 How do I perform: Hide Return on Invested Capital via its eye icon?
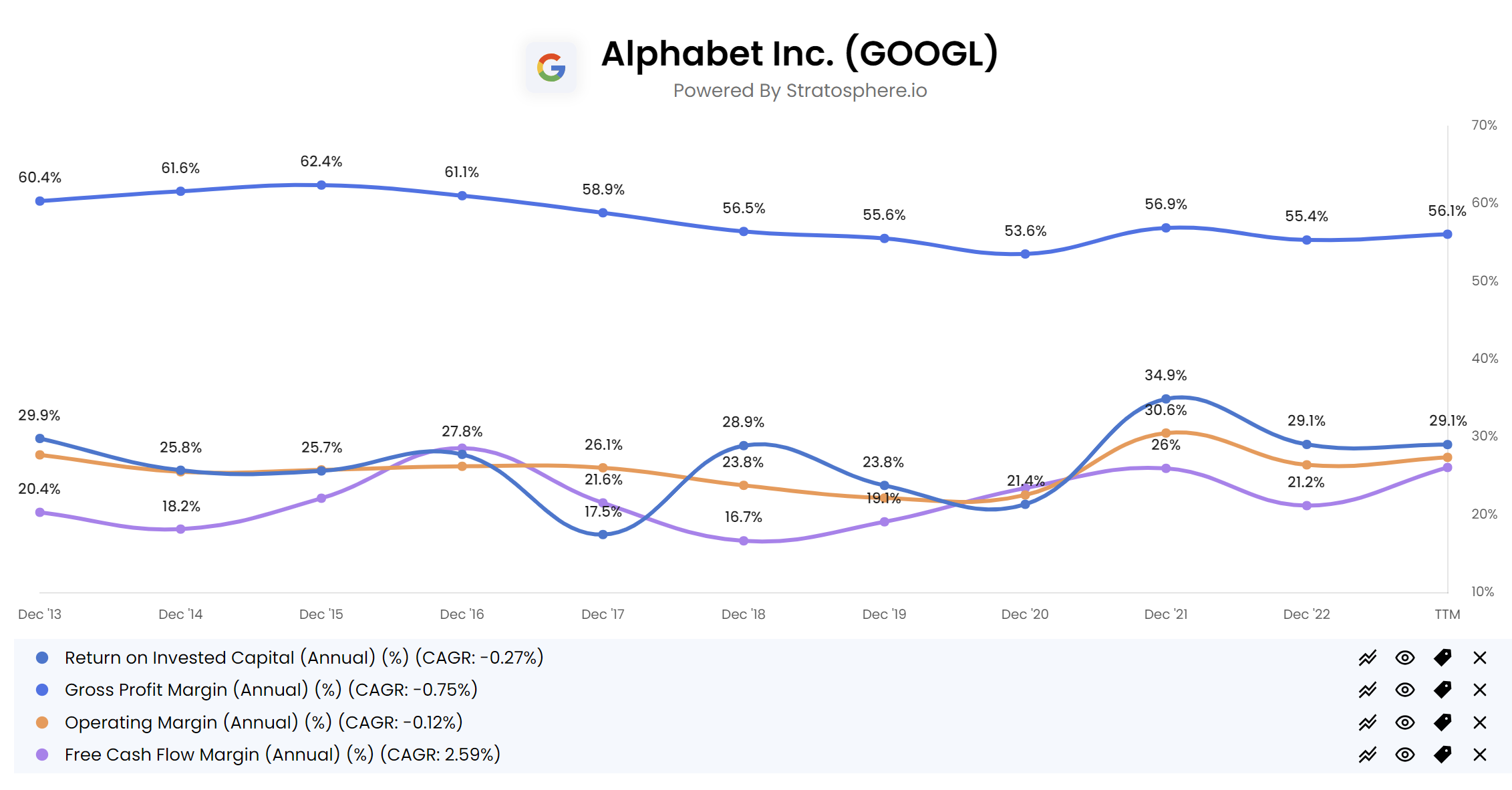click(1404, 658)
